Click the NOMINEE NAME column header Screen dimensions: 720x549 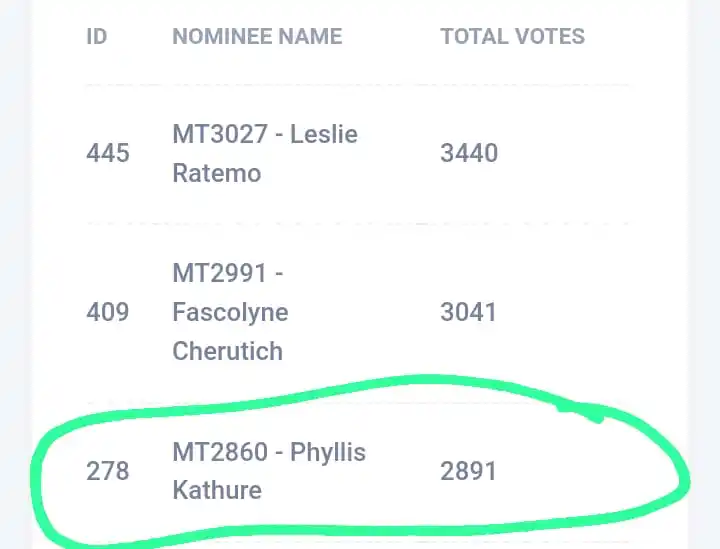click(x=257, y=36)
